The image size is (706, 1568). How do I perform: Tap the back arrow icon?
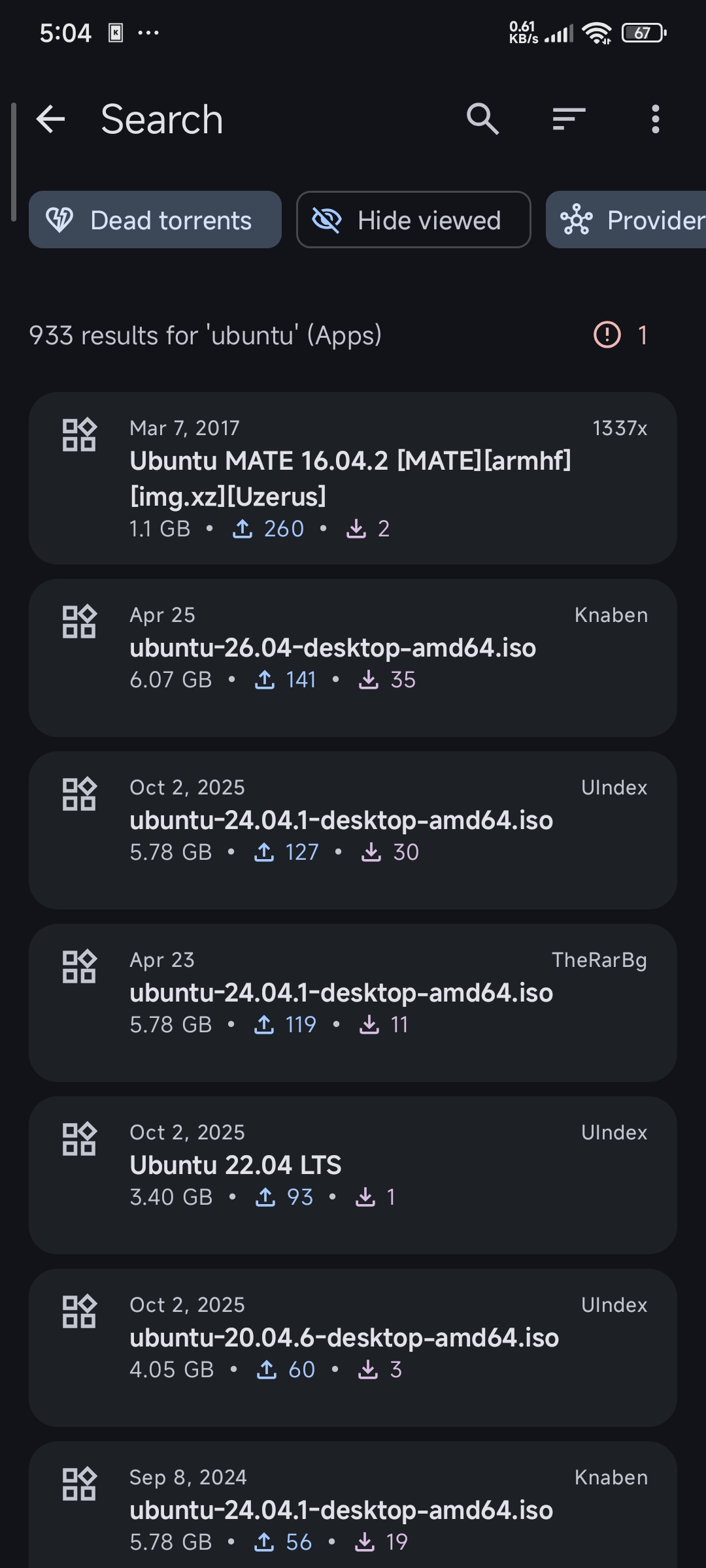pyautogui.click(x=50, y=119)
